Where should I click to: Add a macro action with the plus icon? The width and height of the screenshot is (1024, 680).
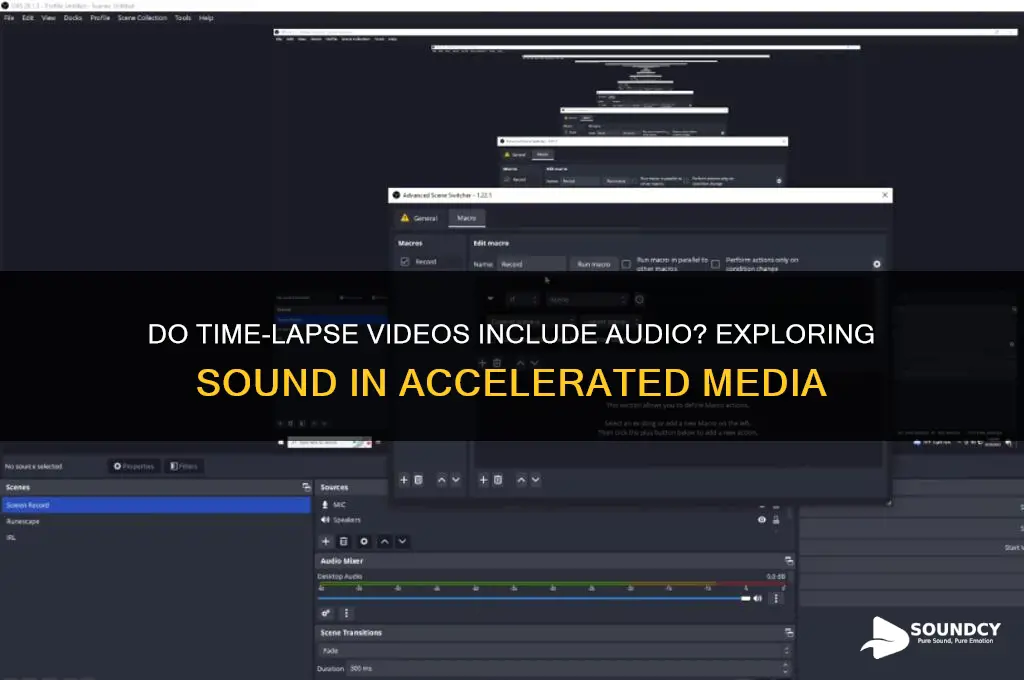coord(483,480)
